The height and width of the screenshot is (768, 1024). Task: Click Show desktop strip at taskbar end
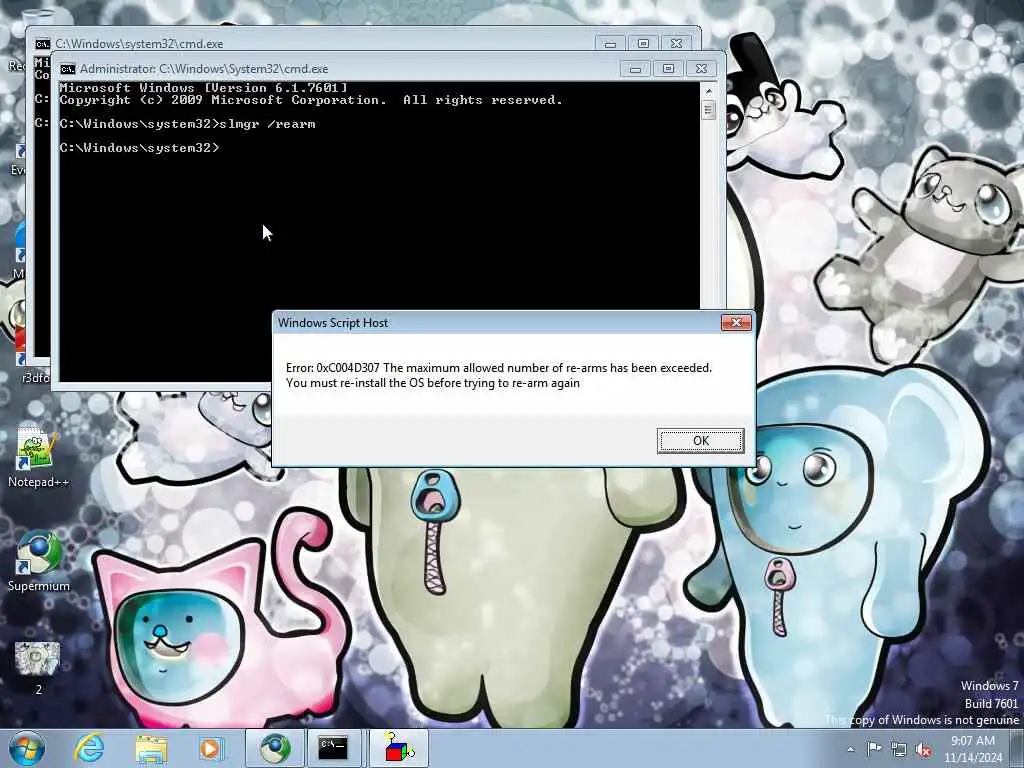(x=1017, y=748)
